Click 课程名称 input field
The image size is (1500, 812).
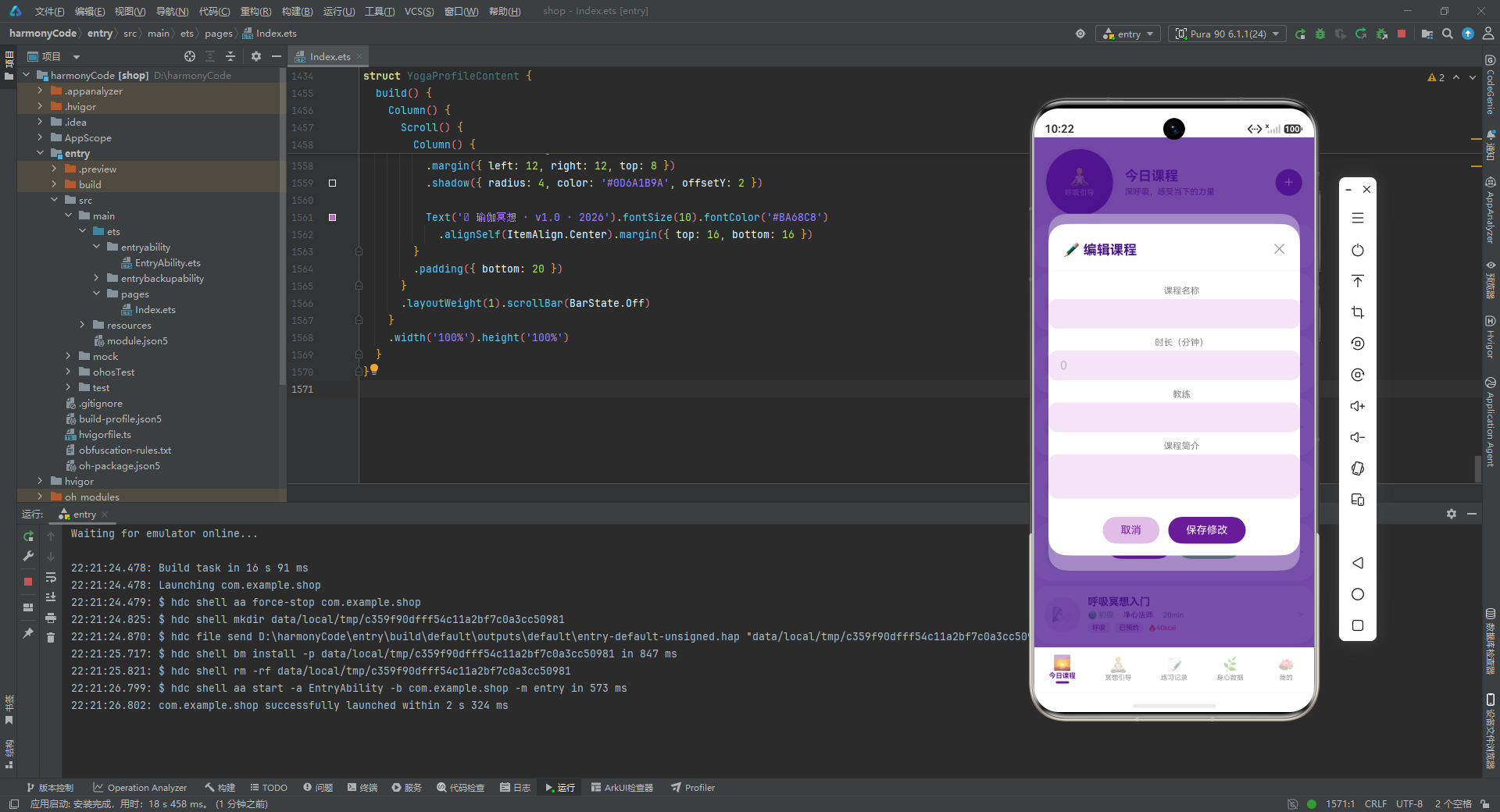[1173, 314]
